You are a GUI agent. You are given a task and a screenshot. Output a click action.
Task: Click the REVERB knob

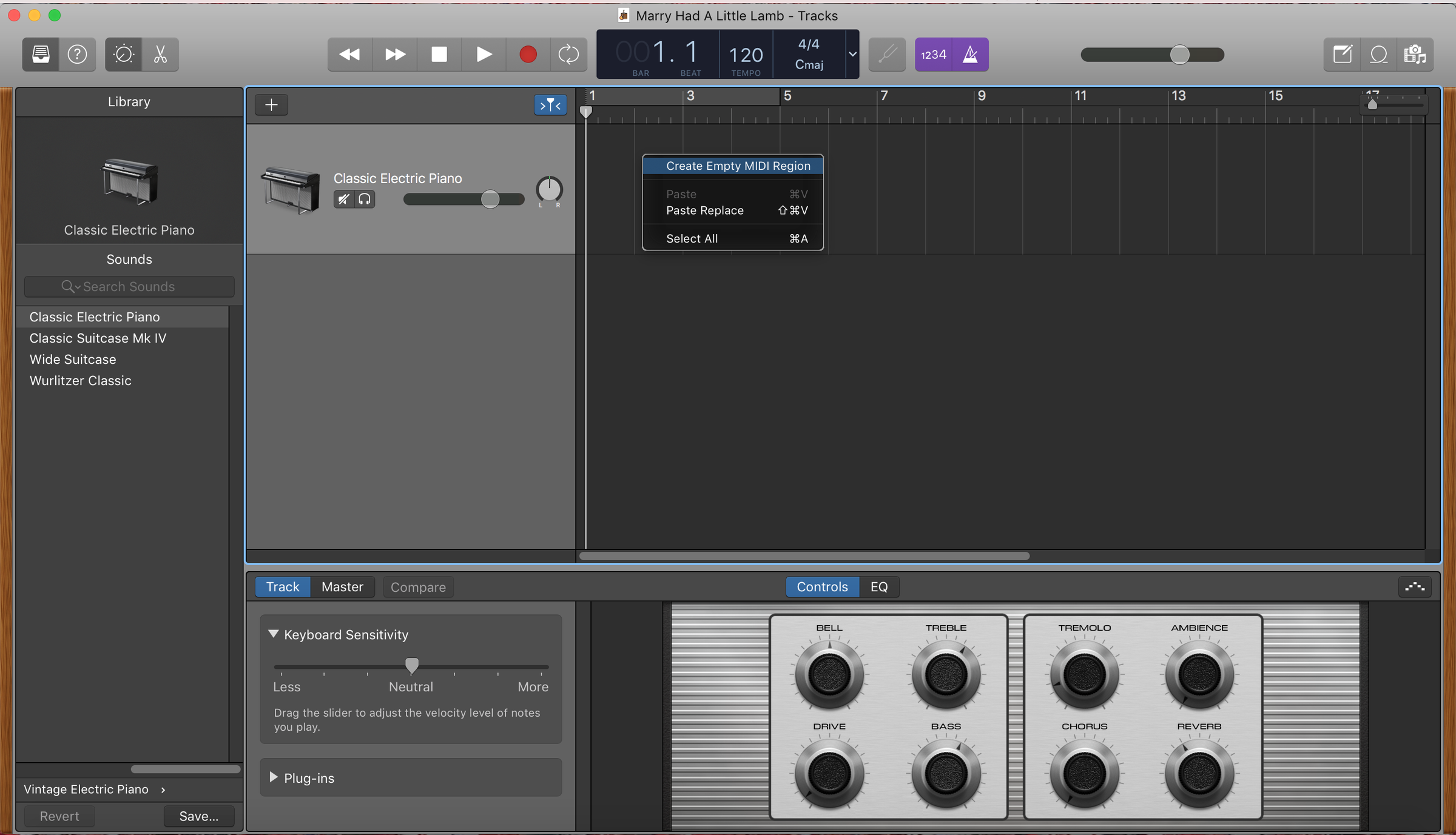1199,773
